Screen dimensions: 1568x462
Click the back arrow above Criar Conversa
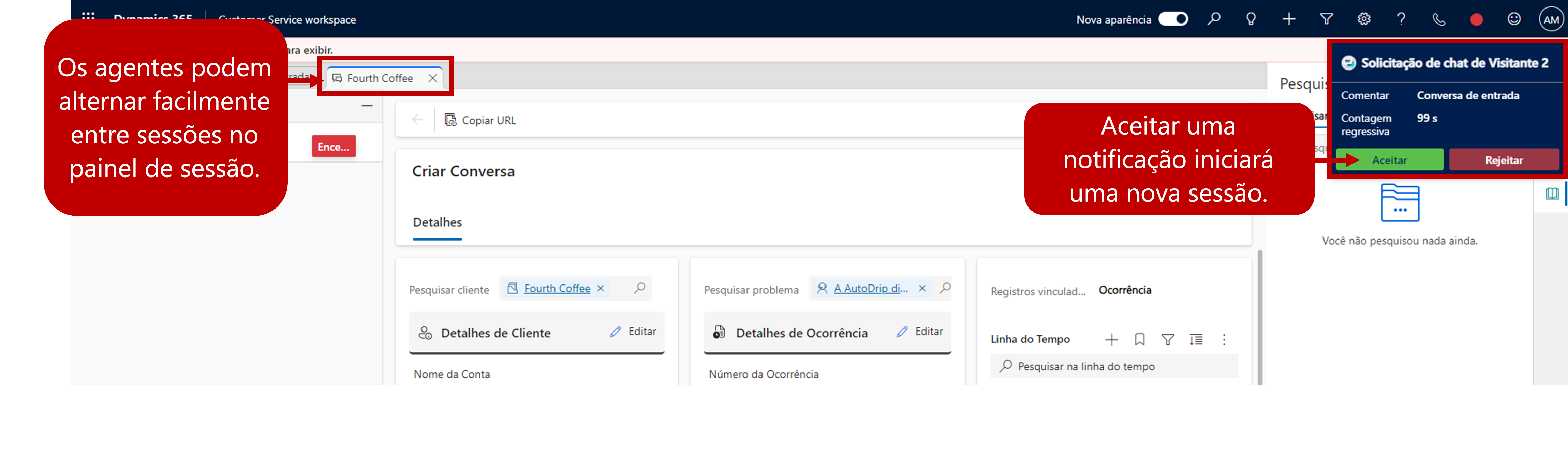click(x=417, y=119)
